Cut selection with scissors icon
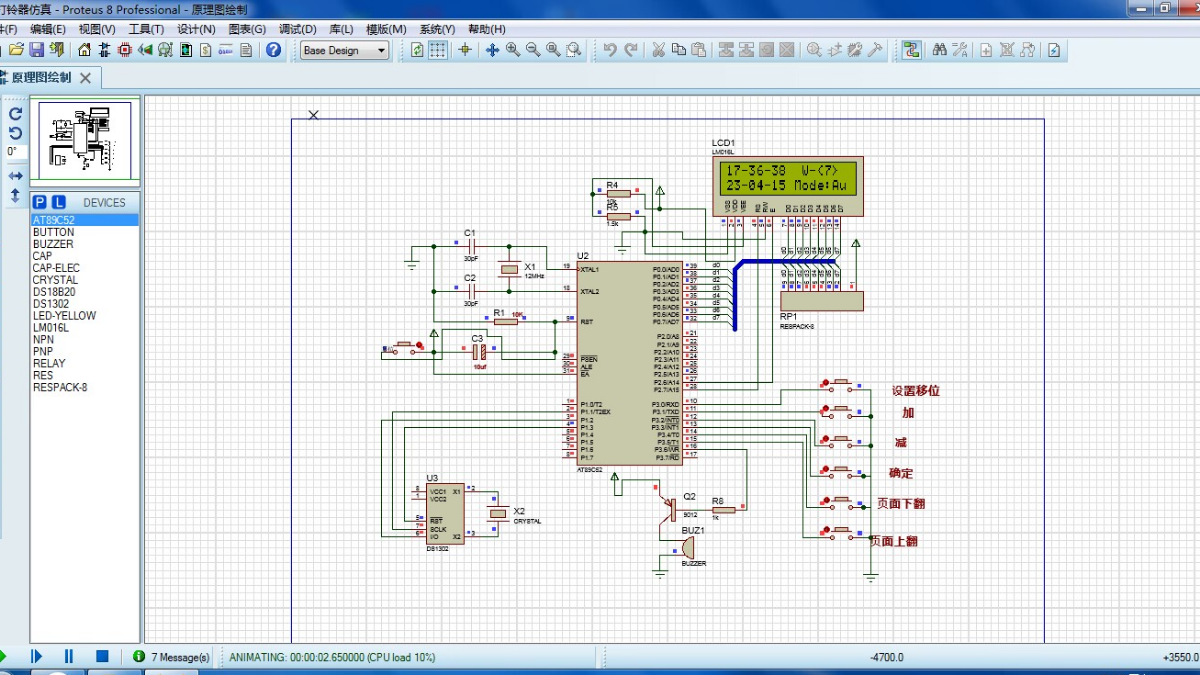Image resolution: width=1200 pixels, height=675 pixels. pyautogui.click(x=658, y=50)
